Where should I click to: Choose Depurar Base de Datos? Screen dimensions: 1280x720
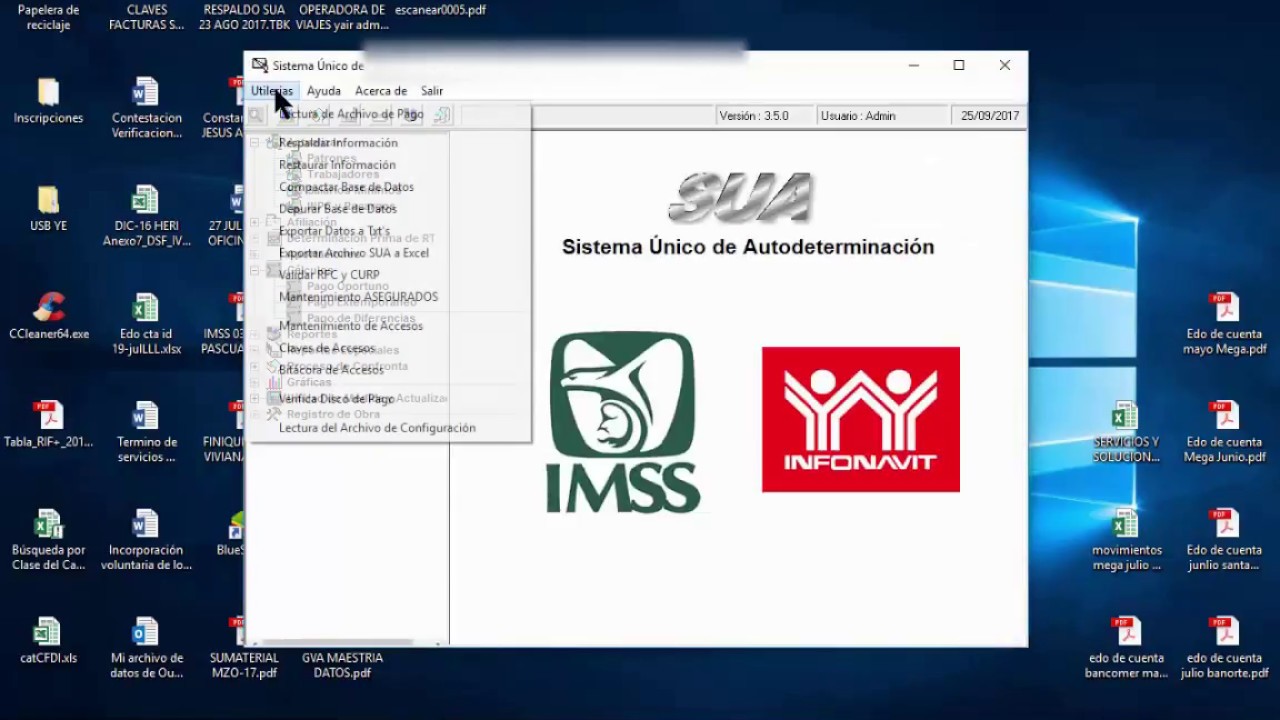click(x=338, y=209)
